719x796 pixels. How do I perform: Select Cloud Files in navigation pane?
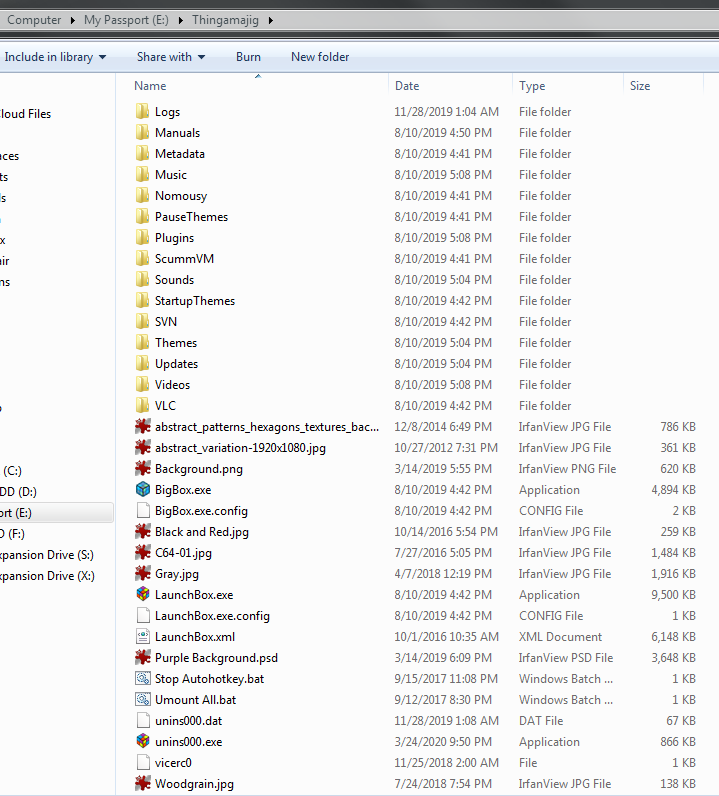25,114
